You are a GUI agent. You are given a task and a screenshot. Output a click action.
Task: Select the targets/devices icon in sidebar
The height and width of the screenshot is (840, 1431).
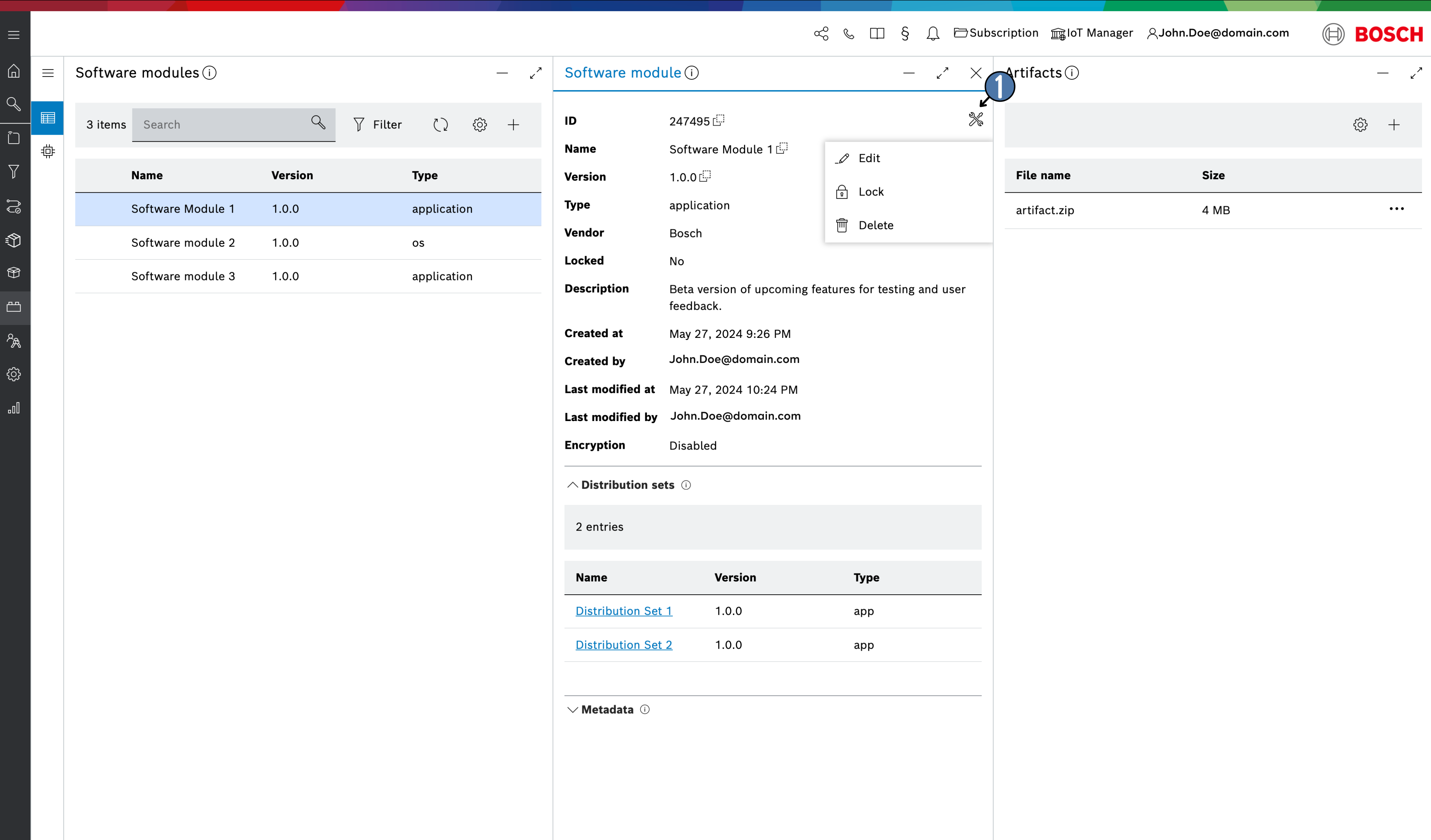coord(14,138)
